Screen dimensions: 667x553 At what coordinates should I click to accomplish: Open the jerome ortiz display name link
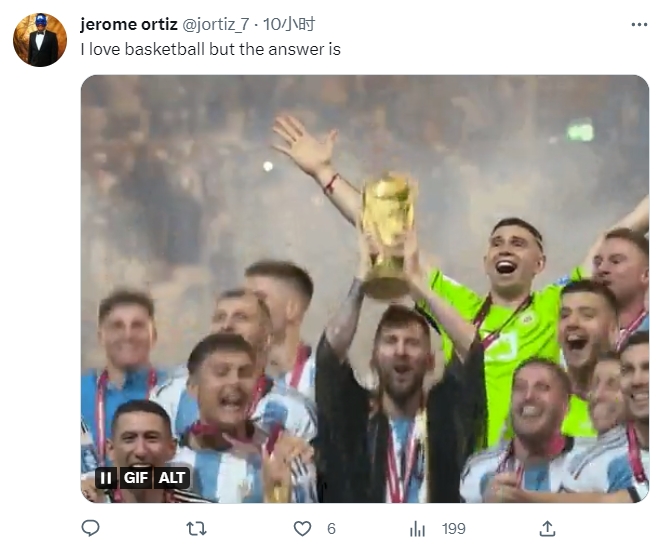coord(129,24)
